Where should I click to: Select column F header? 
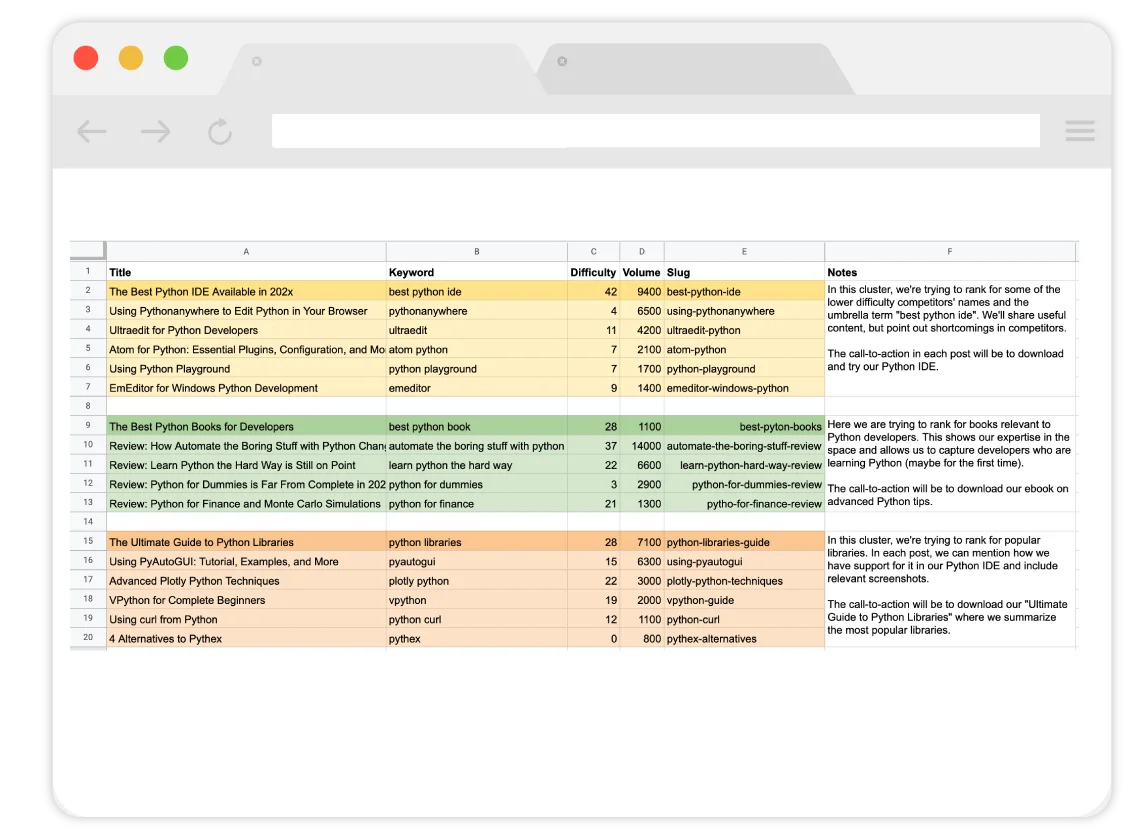950,252
